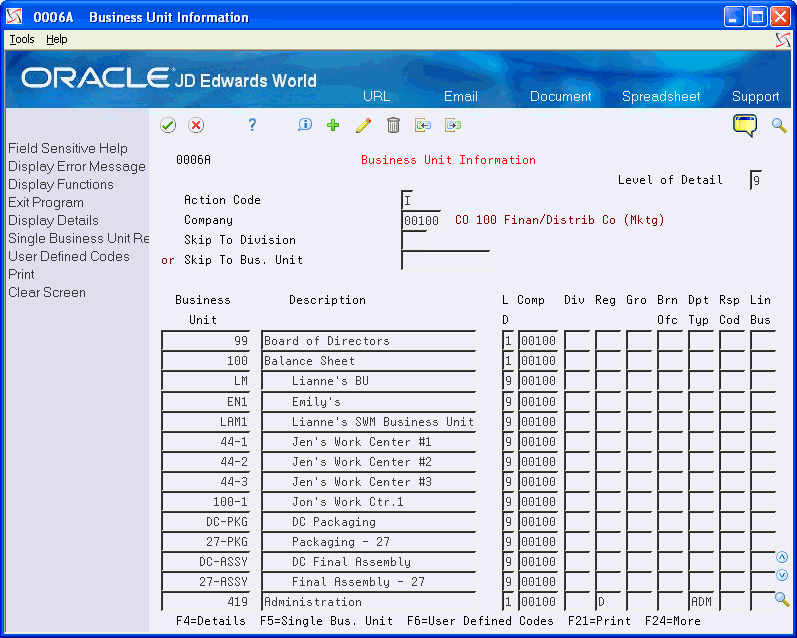Click the import arrow-left toolbar icon

point(423,125)
